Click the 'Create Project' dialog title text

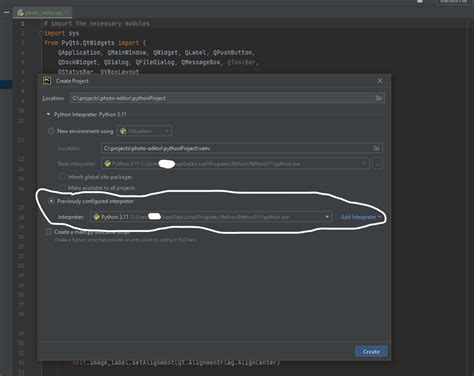tap(72, 81)
